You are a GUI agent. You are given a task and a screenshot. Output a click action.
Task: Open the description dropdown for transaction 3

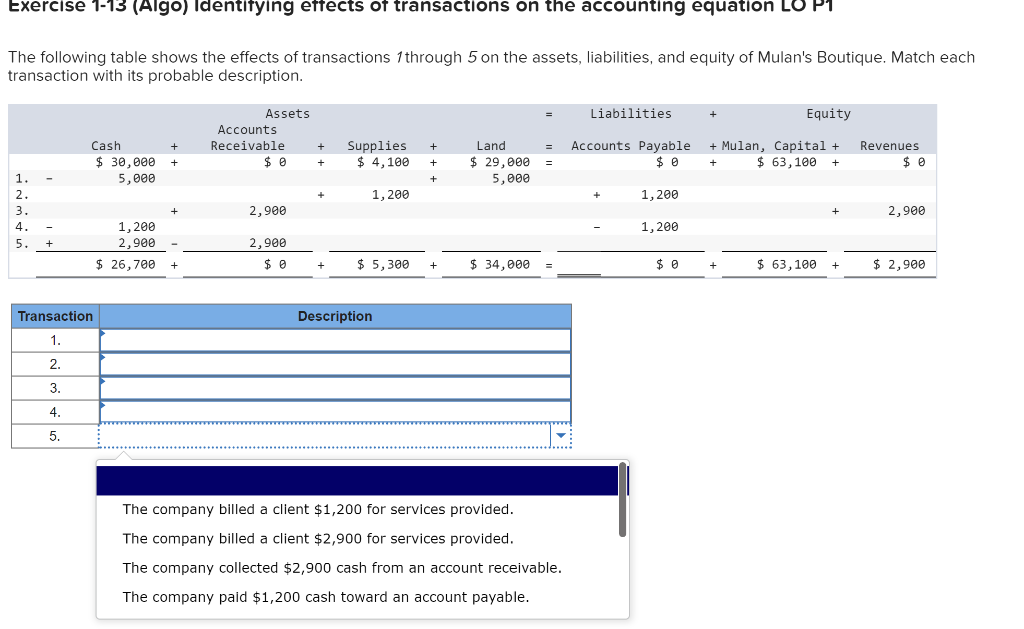click(335, 389)
